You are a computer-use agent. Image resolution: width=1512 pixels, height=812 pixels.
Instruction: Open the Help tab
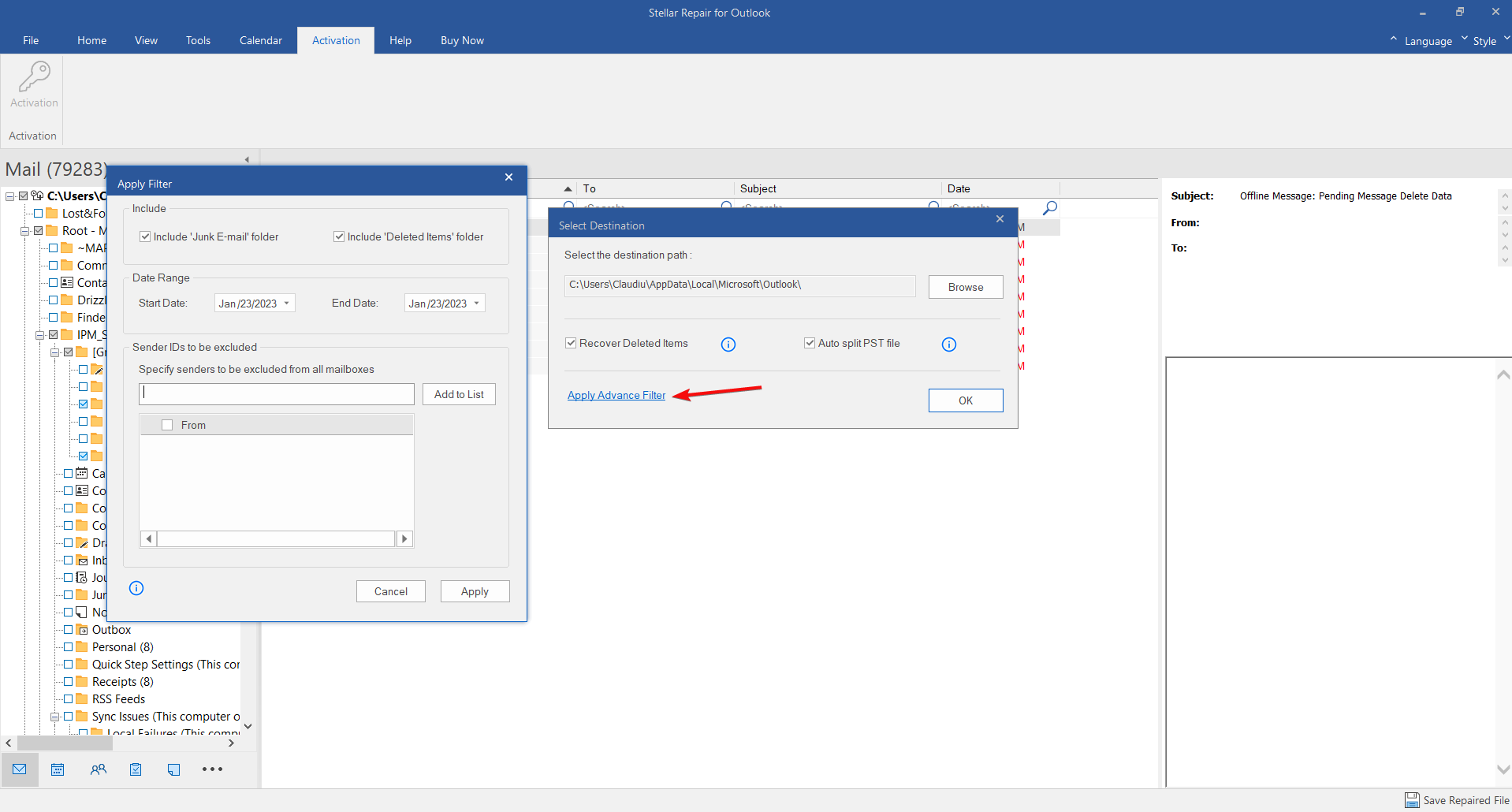[400, 40]
